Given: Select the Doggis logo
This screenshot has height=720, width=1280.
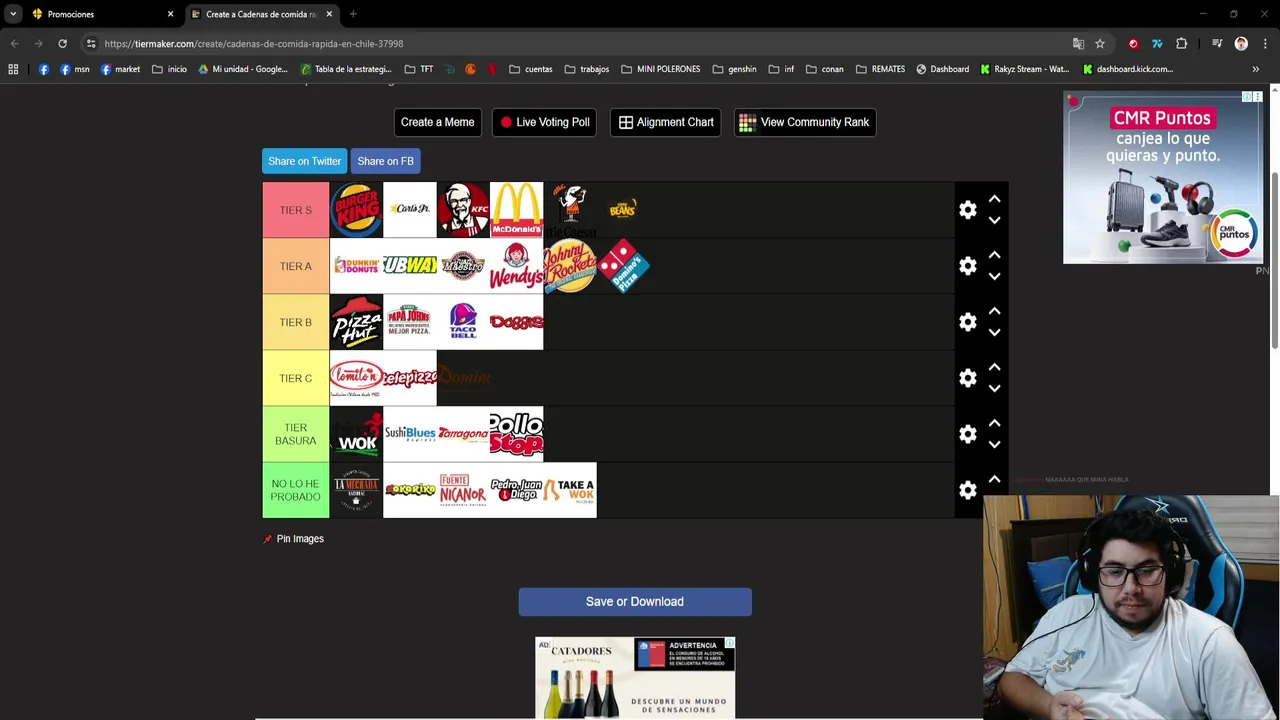Looking at the screenshot, I should [x=516, y=322].
